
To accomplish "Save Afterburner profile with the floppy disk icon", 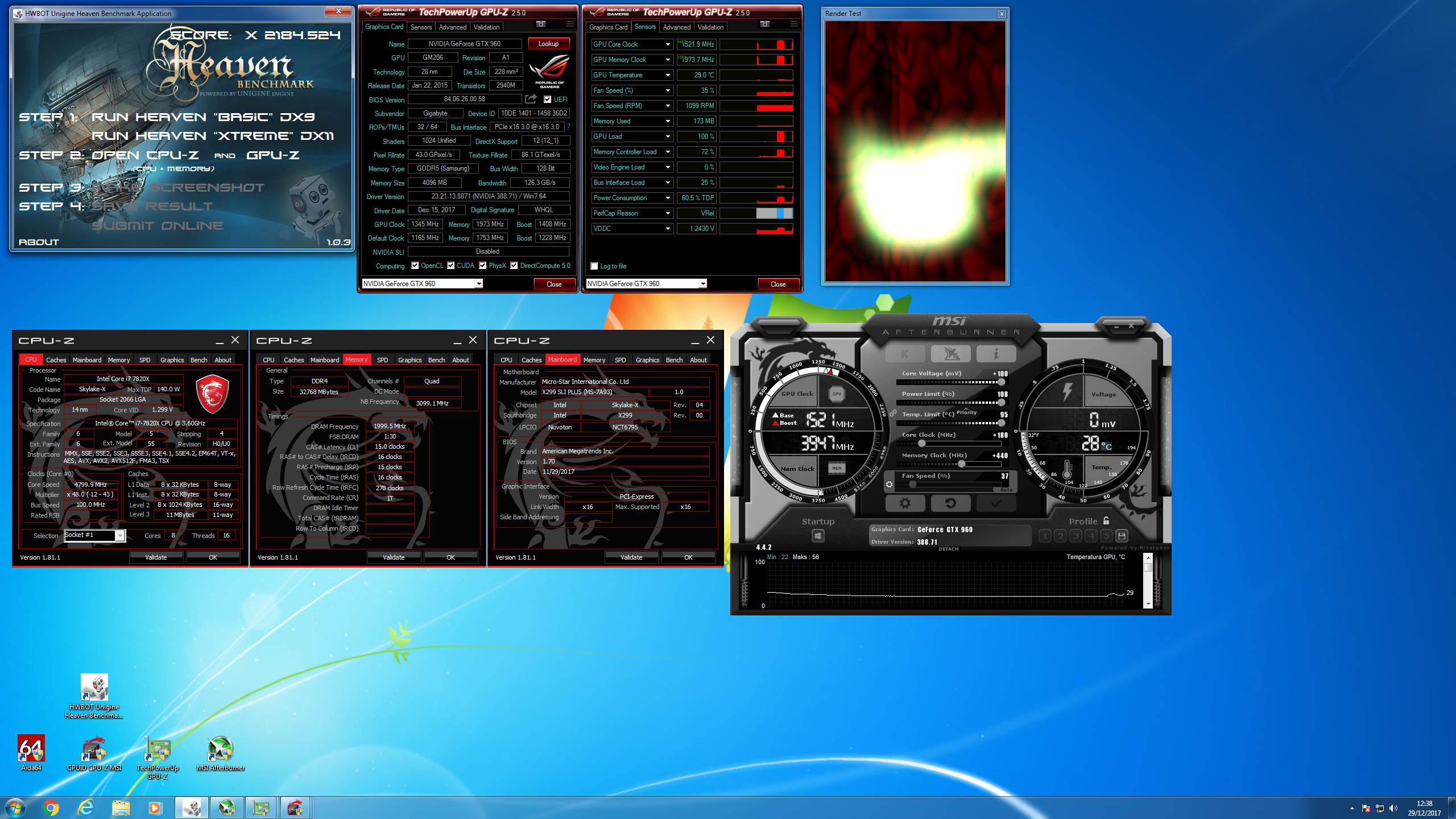I will 1122,536.
